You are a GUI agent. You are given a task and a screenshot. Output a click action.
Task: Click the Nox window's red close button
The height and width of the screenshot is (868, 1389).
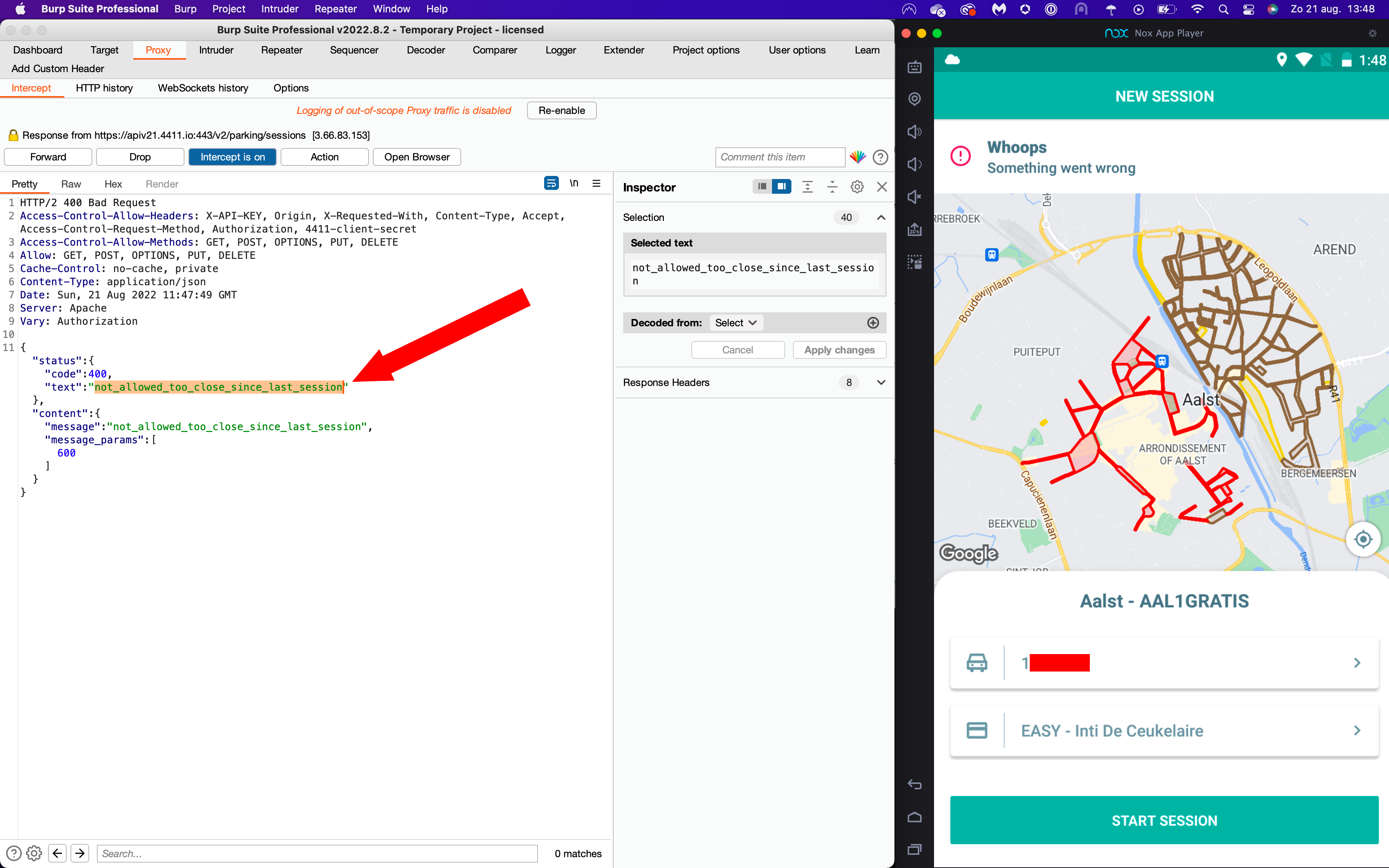pos(906,33)
